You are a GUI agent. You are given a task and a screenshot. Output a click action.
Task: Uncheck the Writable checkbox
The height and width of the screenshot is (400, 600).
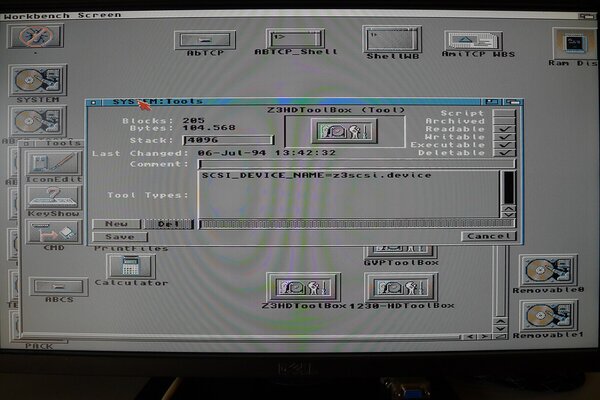(x=505, y=137)
